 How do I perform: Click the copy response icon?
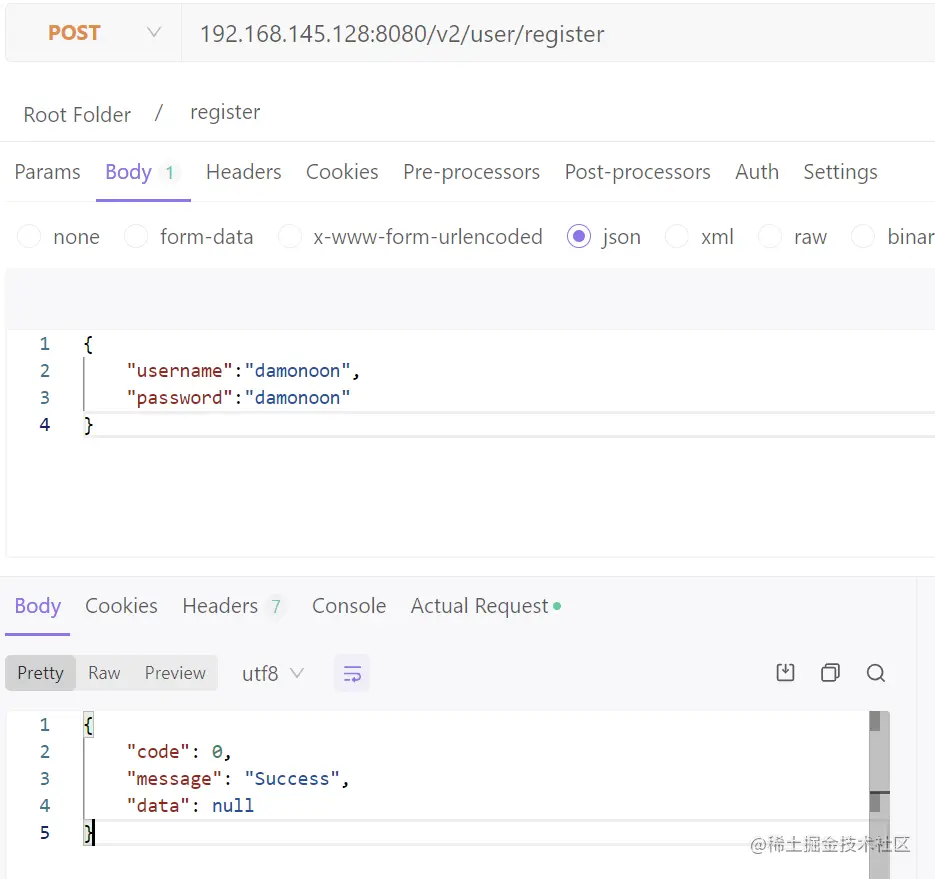(x=830, y=673)
